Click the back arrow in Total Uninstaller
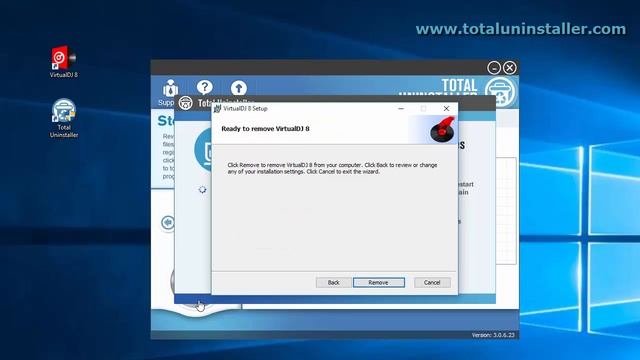Image resolution: width=640 pixels, height=360 pixels. (168, 222)
